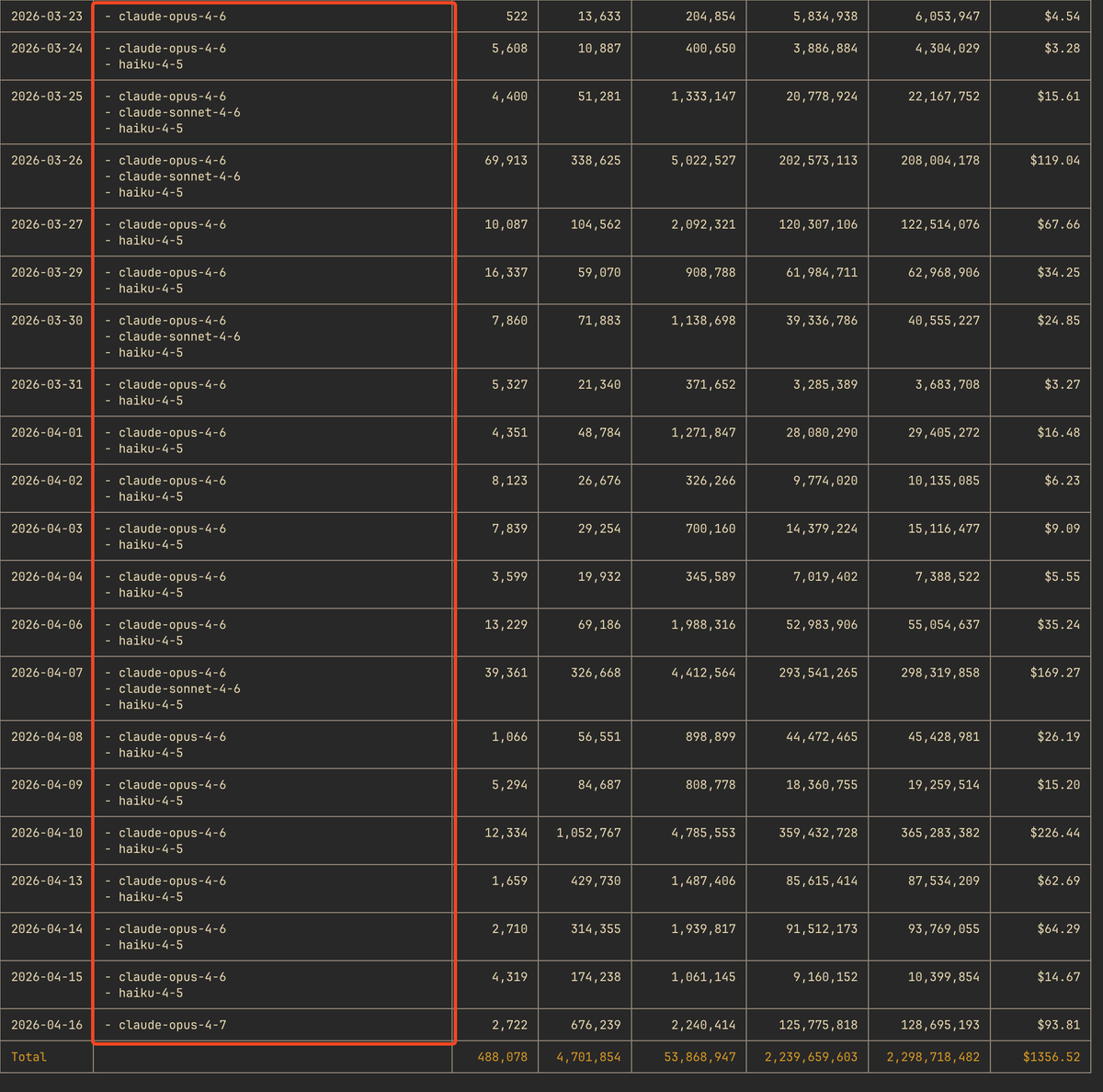Click the value 3,683,708

[x=948, y=384]
